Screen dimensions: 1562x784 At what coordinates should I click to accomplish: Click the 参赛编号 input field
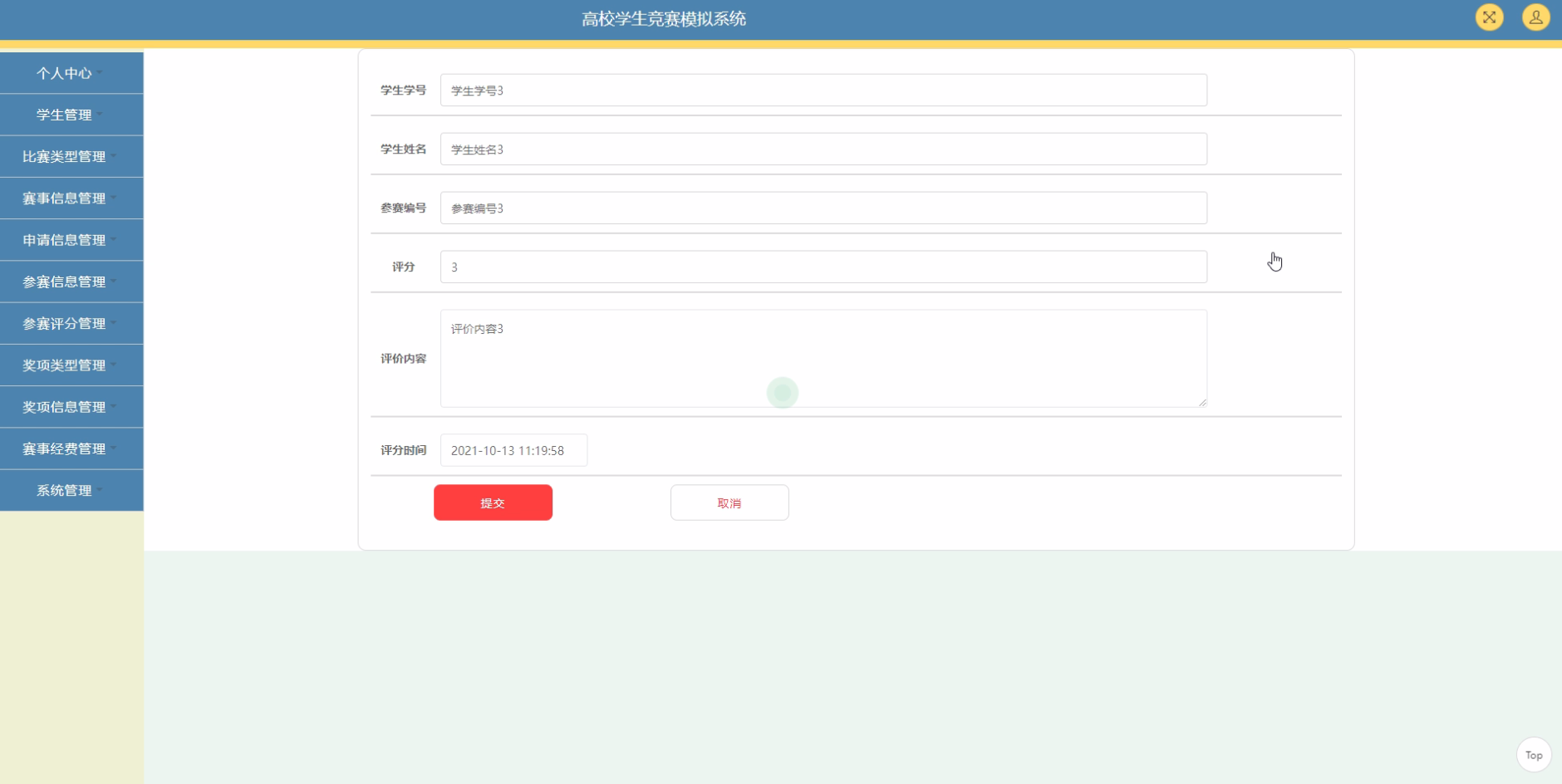click(x=823, y=208)
